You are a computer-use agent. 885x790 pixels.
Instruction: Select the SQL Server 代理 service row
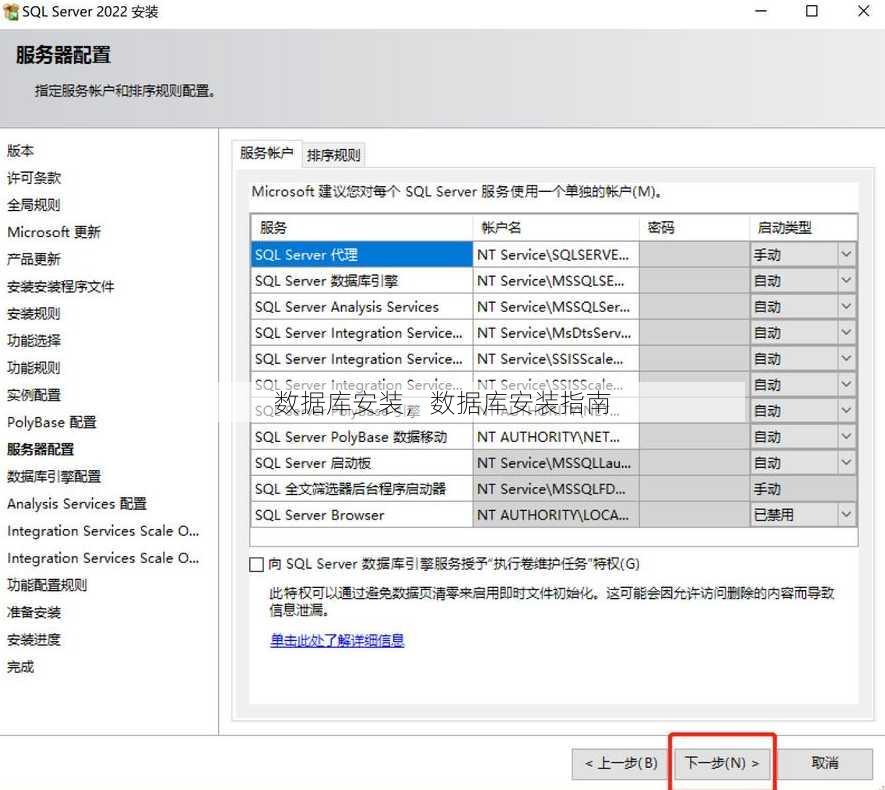[361, 254]
